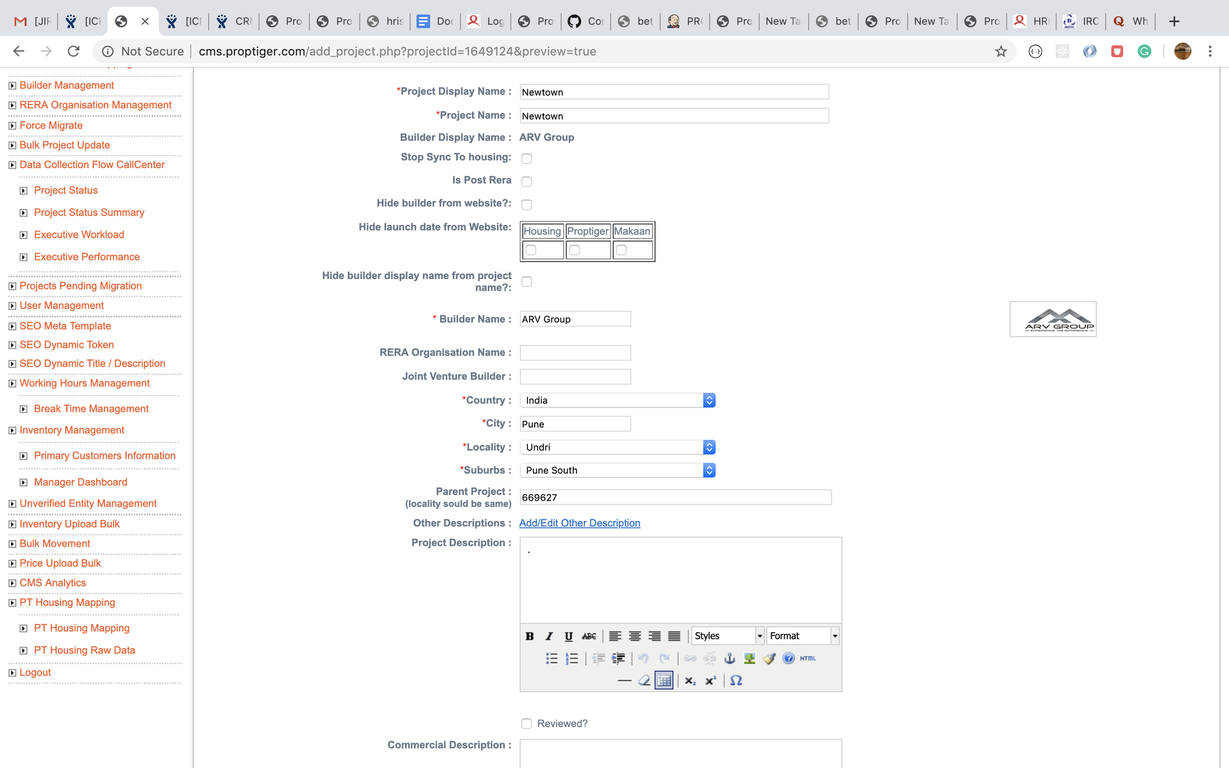This screenshot has width=1229, height=768.
Task: Tick the Reviewed? checkbox
Action: tap(526, 724)
